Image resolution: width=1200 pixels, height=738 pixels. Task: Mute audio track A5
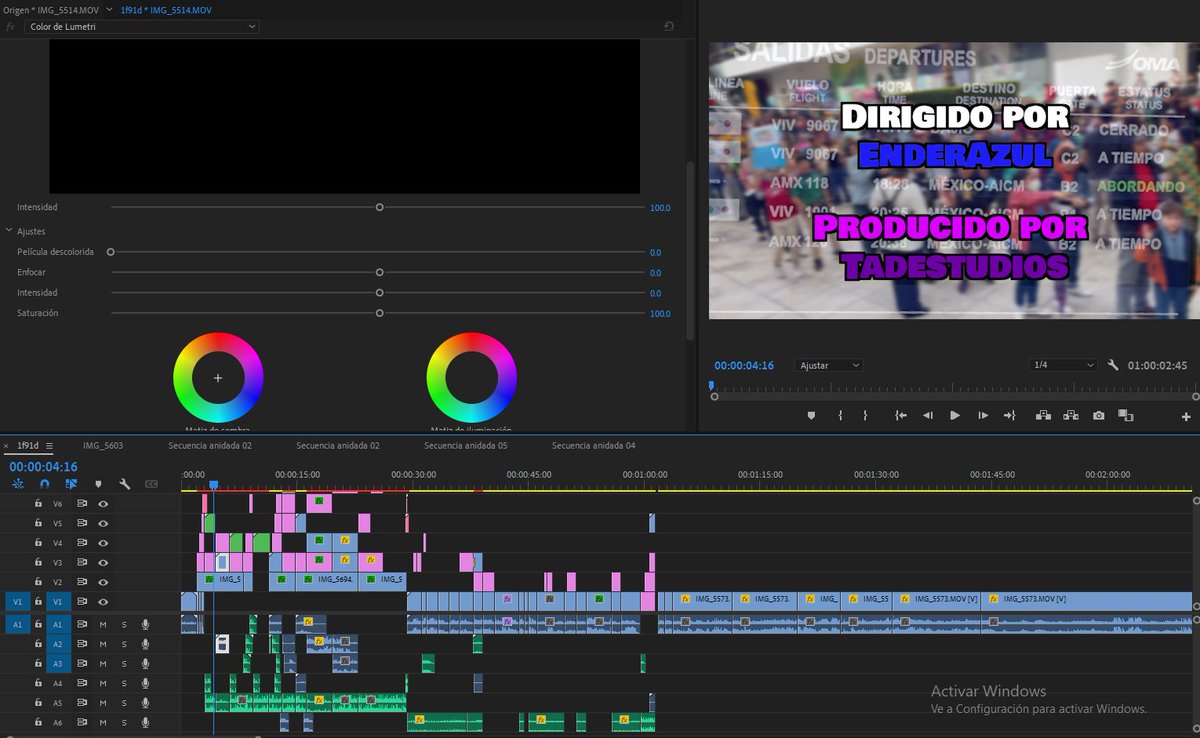102,702
